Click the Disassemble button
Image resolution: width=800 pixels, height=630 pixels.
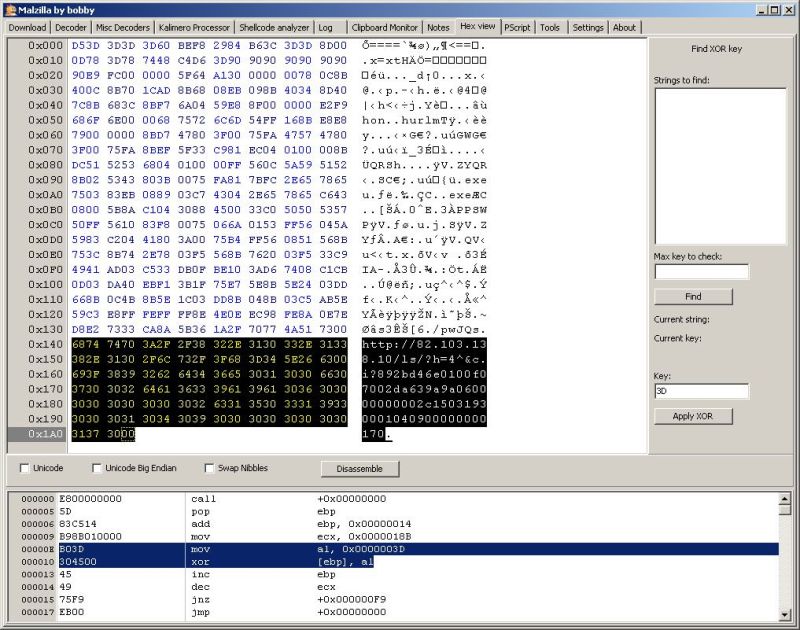coord(358,468)
